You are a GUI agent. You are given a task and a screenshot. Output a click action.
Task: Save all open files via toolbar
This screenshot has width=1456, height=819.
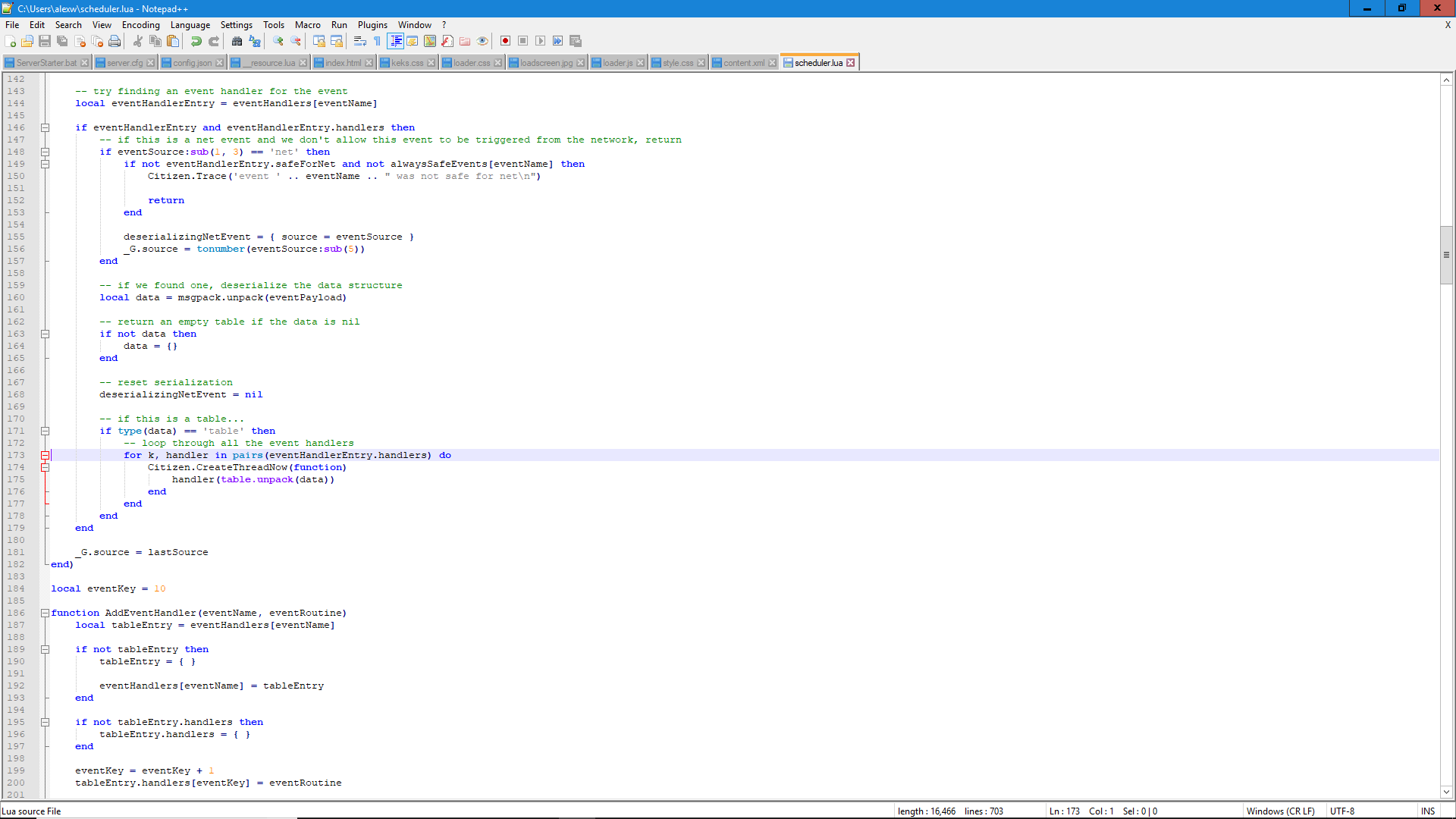click(x=62, y=41)
